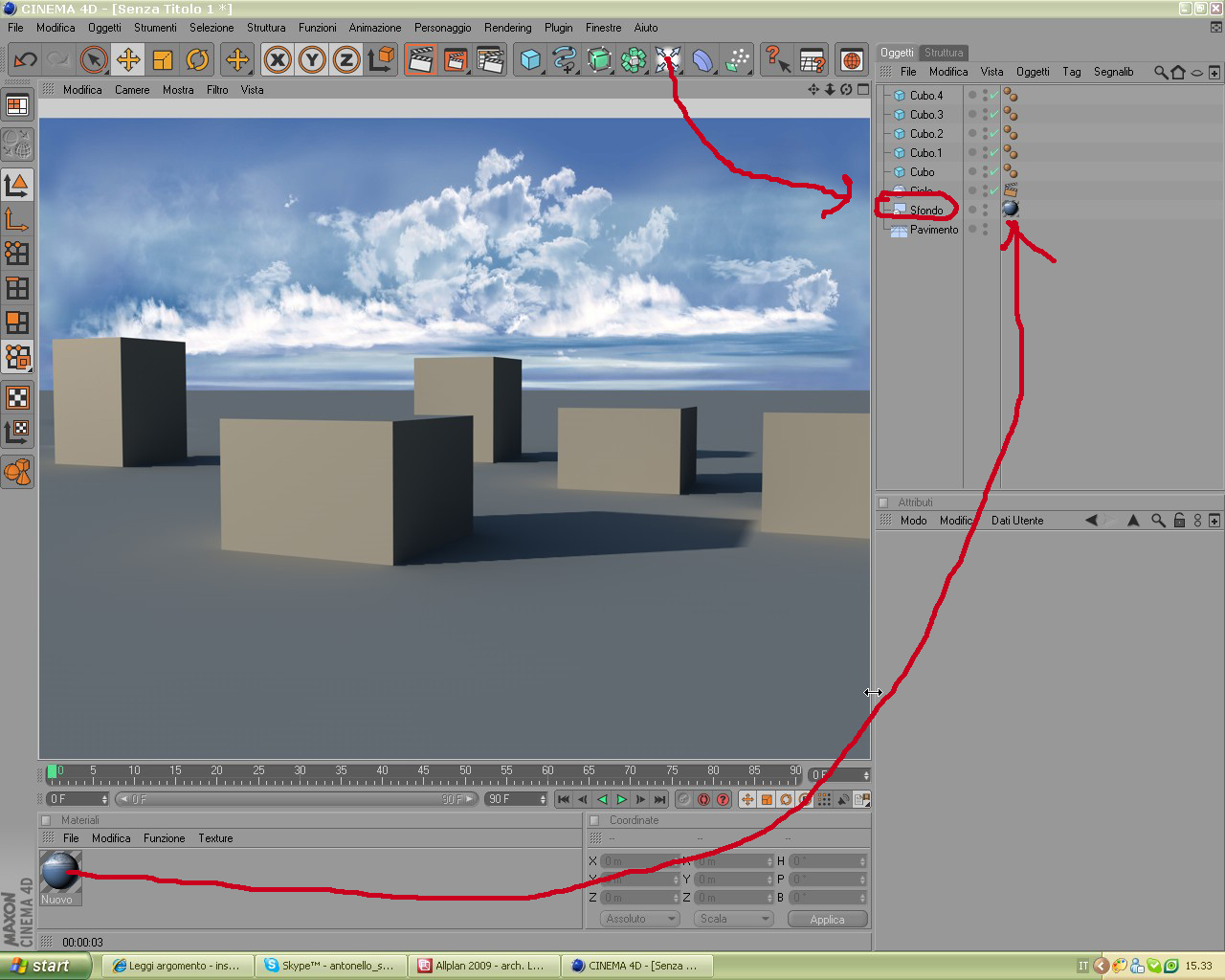This screenshot has height=980, width=1225.
Task: Jump to the end of the animation
Action: [x=659, y=799]
